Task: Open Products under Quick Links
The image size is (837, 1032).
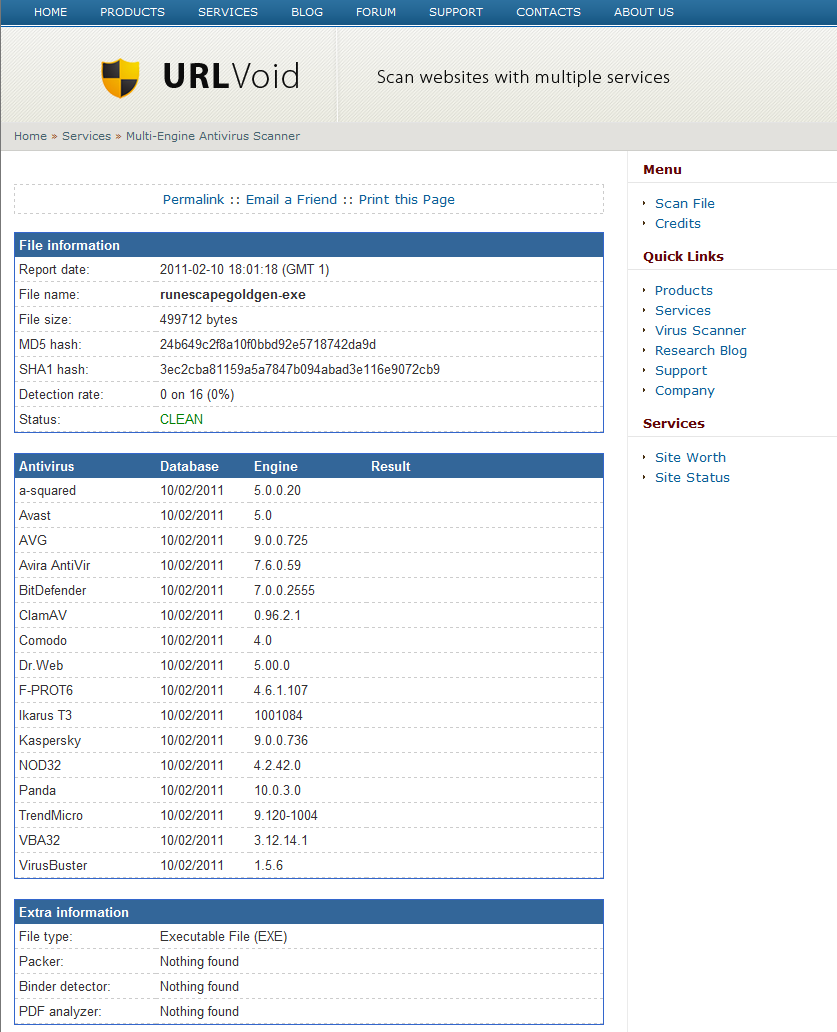Action: click(x=684, y=290)
